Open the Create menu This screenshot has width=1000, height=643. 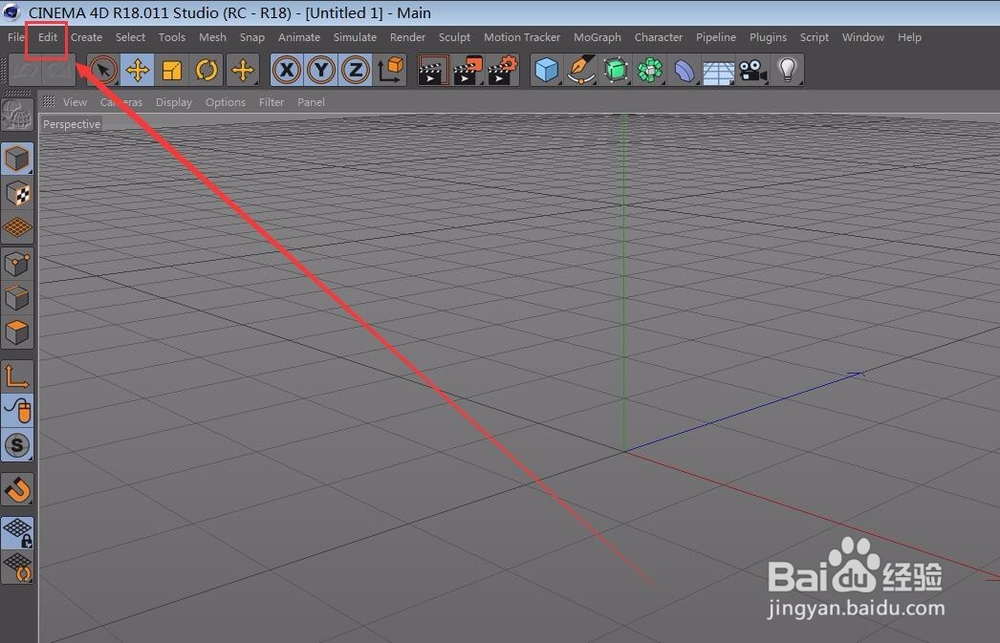pos(86,37)
